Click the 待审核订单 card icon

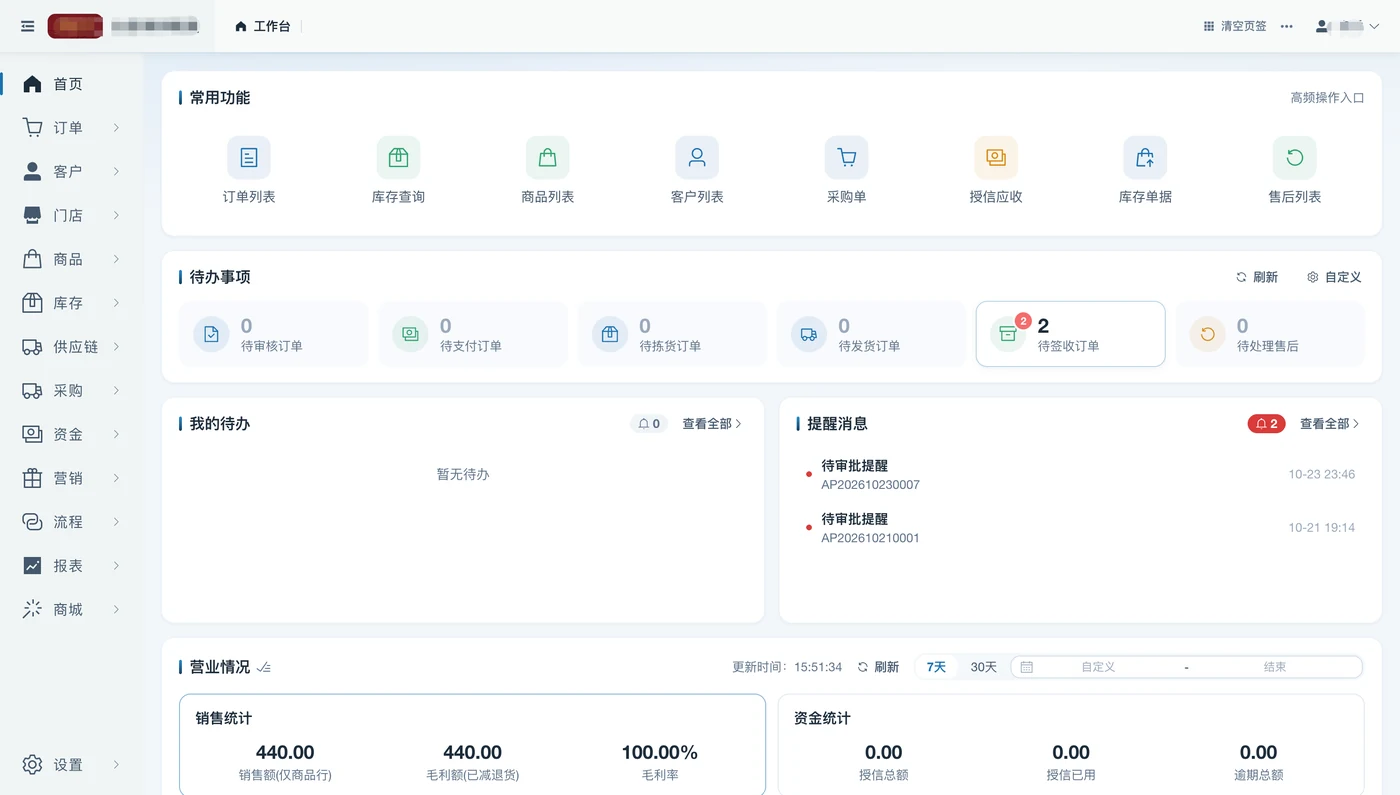[x=211, y=334]
